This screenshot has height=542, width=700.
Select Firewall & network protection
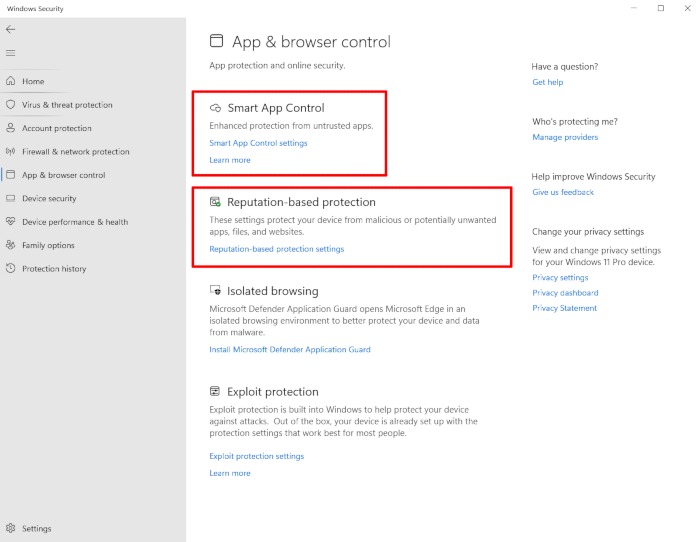[76, 152]
